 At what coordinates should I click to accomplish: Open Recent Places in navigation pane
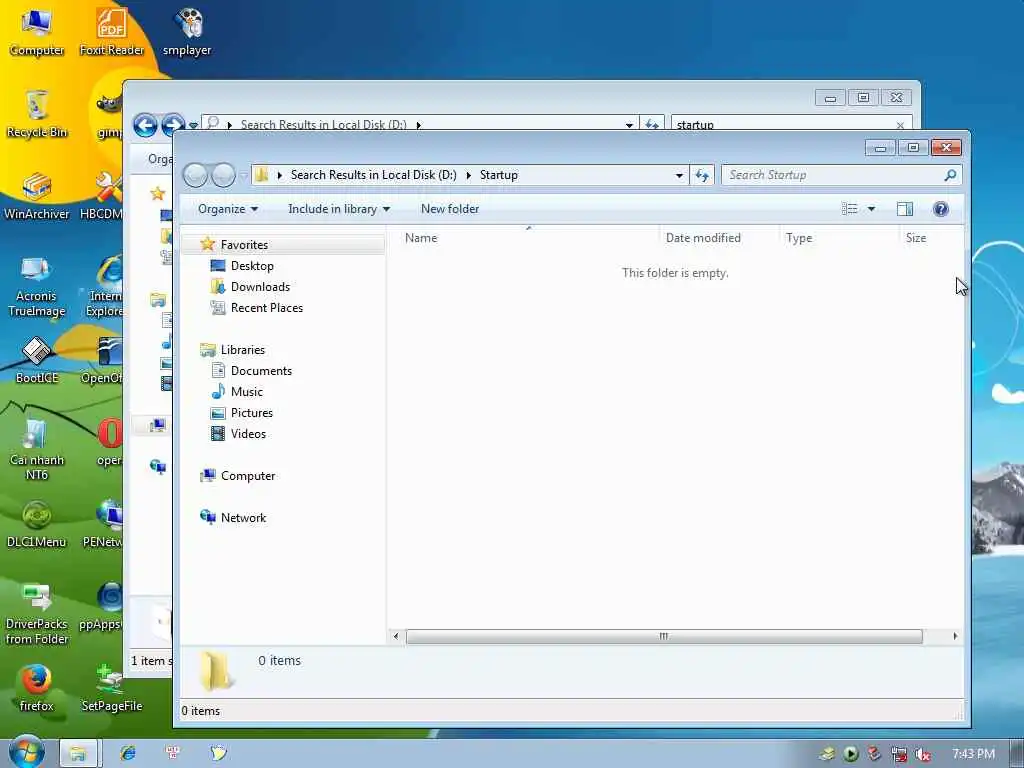266,308
